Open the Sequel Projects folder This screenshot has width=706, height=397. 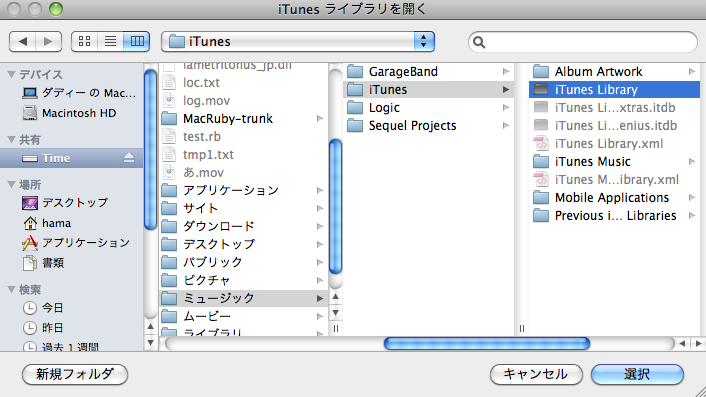pyautogui.click(x=428, y=126)
